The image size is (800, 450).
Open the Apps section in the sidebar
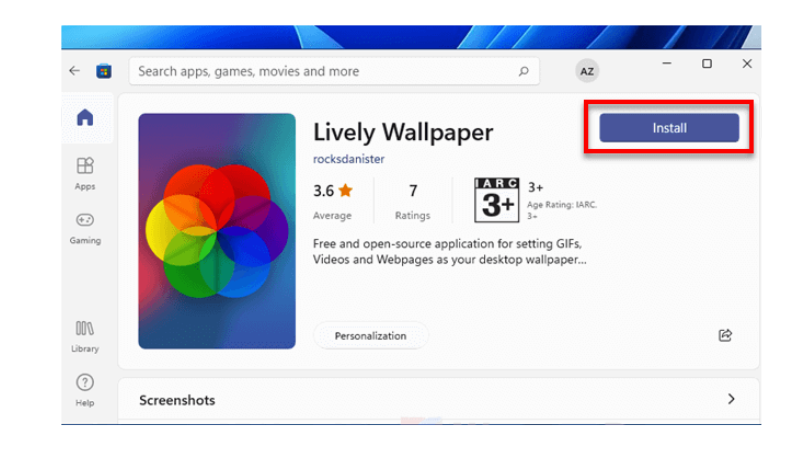(x=85, y=171)
